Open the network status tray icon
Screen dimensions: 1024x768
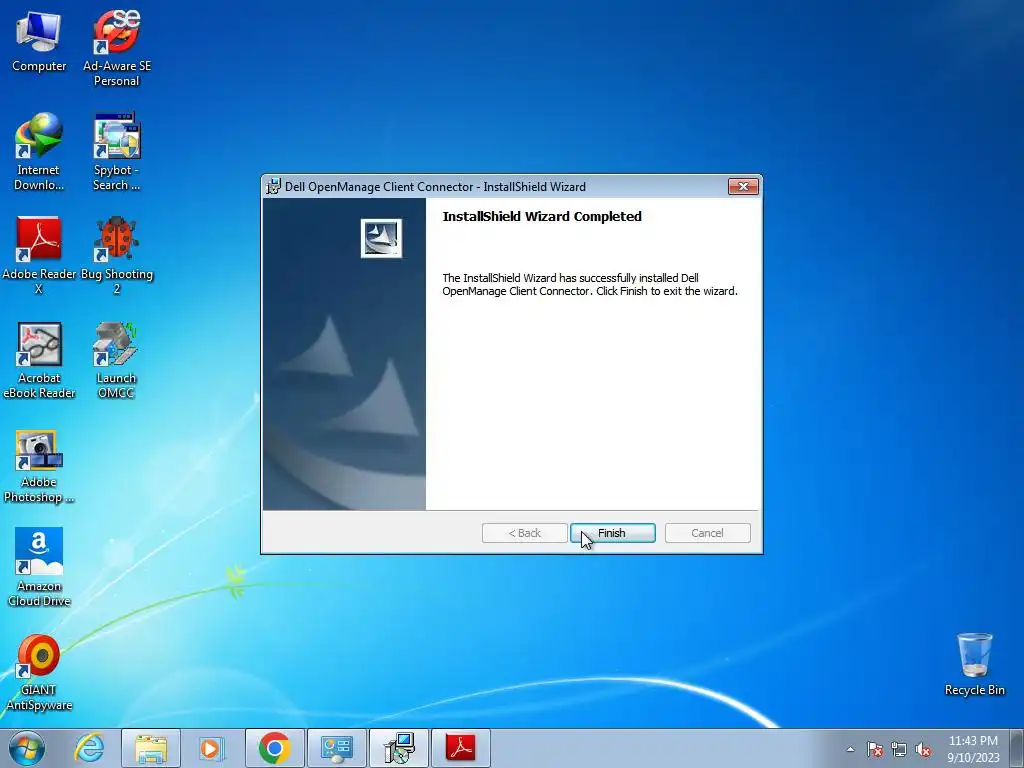(899, 749)
